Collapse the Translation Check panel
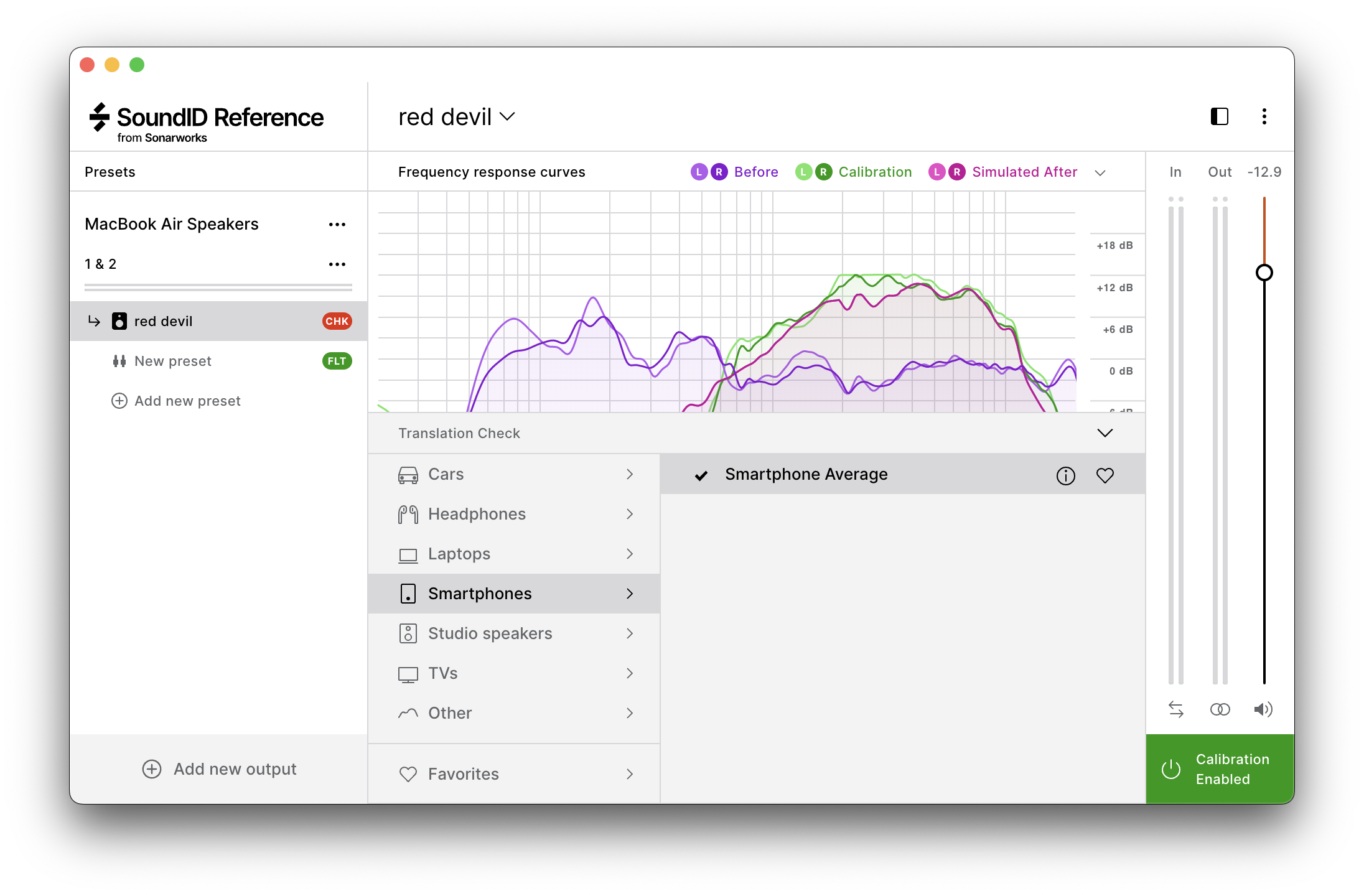1364x896 pixels. (x=1105, y=433)
